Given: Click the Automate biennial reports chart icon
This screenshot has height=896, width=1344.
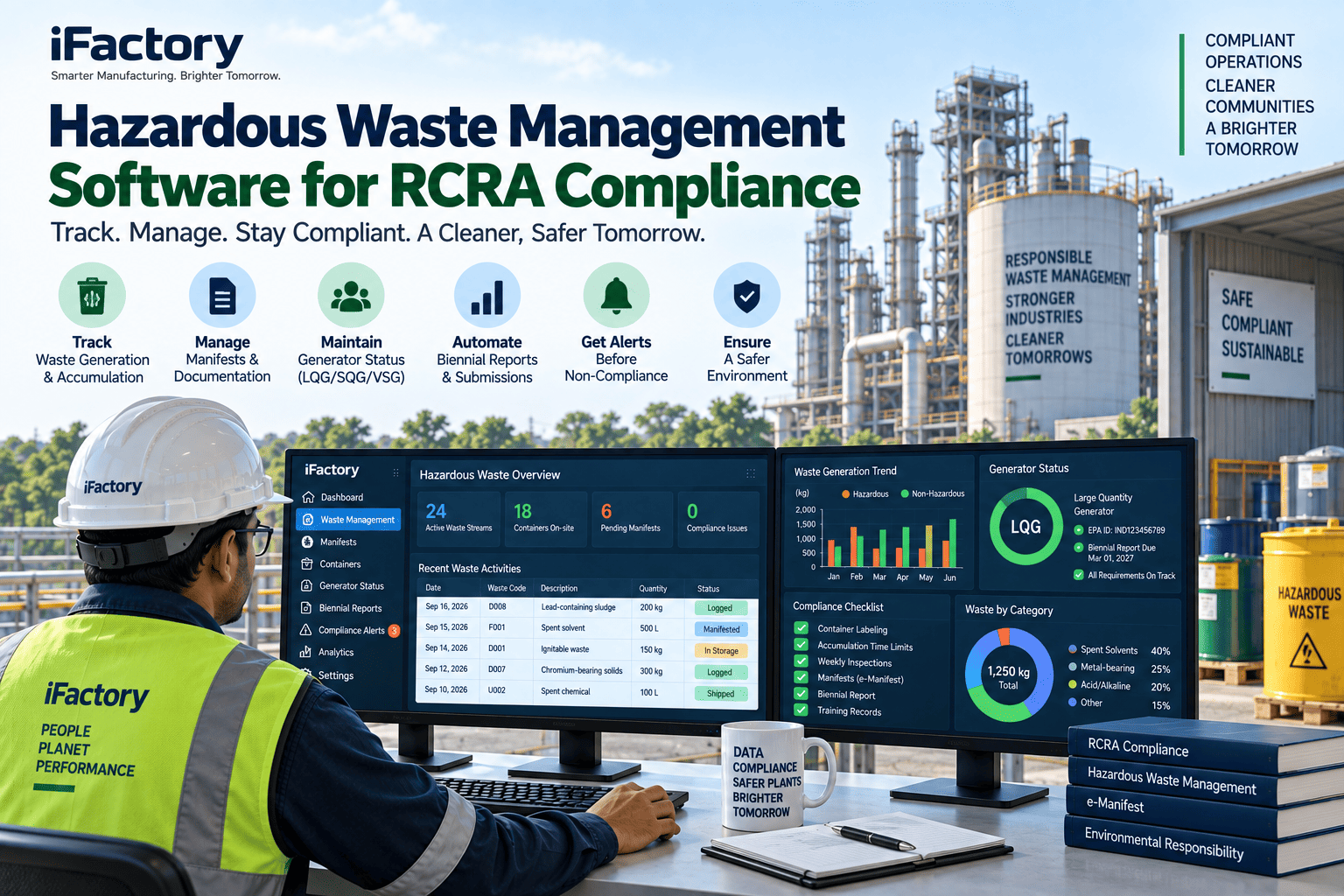Looking at the screenshot, I should pos(487,296).
